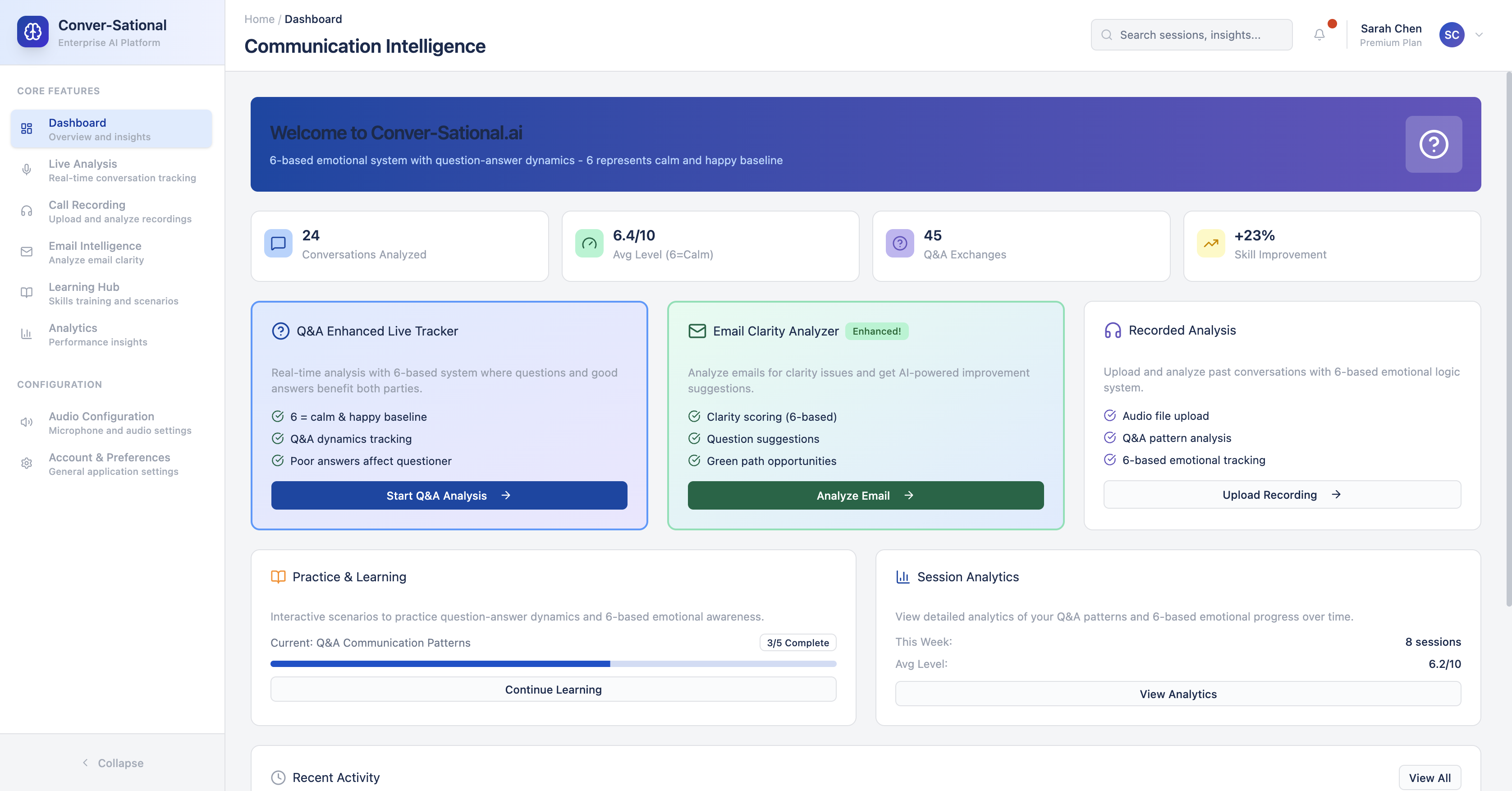Viewport: 1512px width, 791px height.
Task: Click the 3/5 Complete badge
Action: point(797,643)
